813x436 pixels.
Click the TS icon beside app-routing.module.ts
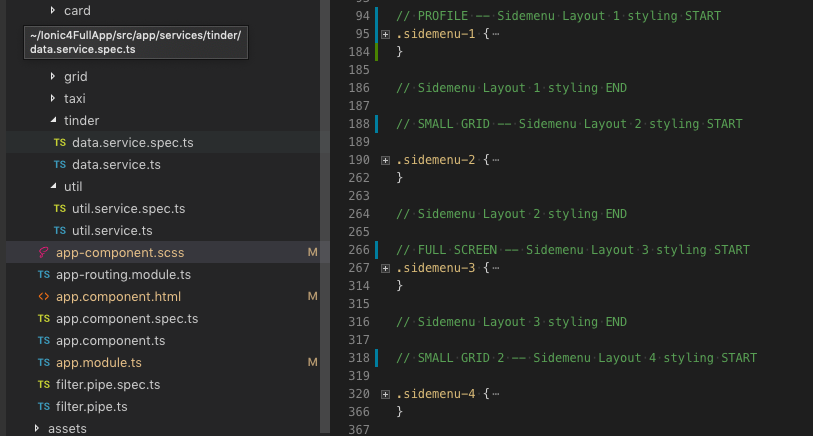[x=44, y=275]
